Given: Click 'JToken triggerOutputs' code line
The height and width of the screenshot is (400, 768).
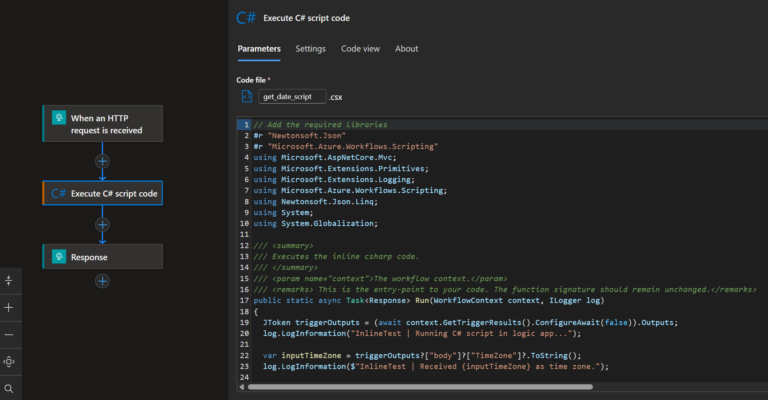Looking at the screenshot, I should point(471,322).
